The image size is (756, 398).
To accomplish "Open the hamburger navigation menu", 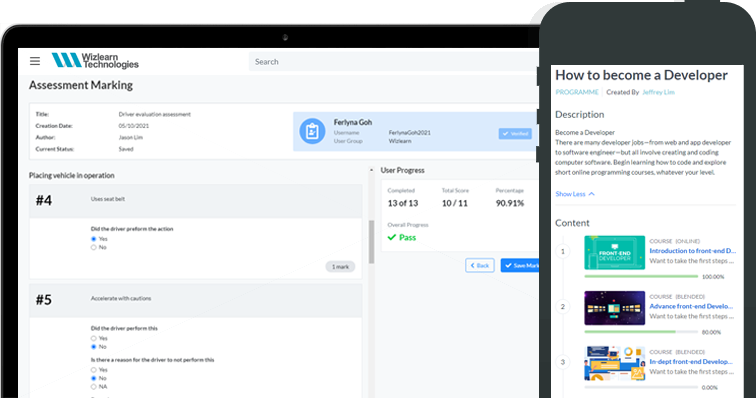I will click(35, 61).
